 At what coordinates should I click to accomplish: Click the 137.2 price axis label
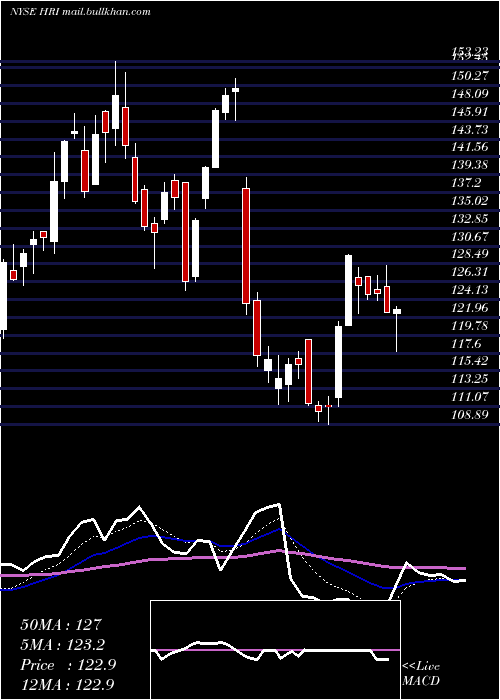467,183
